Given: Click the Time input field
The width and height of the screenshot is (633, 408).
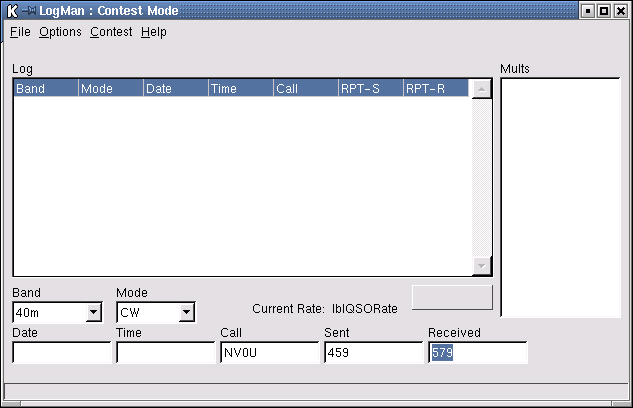Looking at the screenshot, I should [165, 353].
